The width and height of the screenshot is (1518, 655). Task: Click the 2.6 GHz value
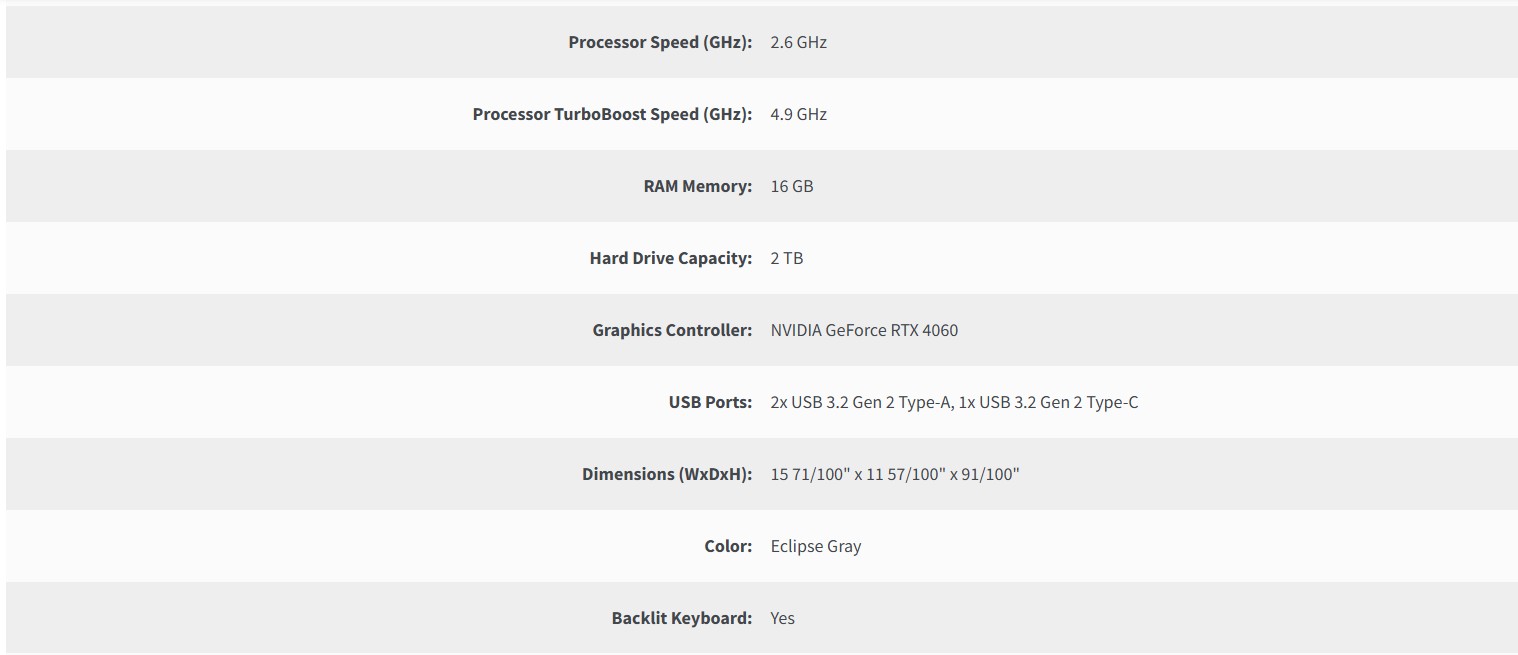point(798,42)
